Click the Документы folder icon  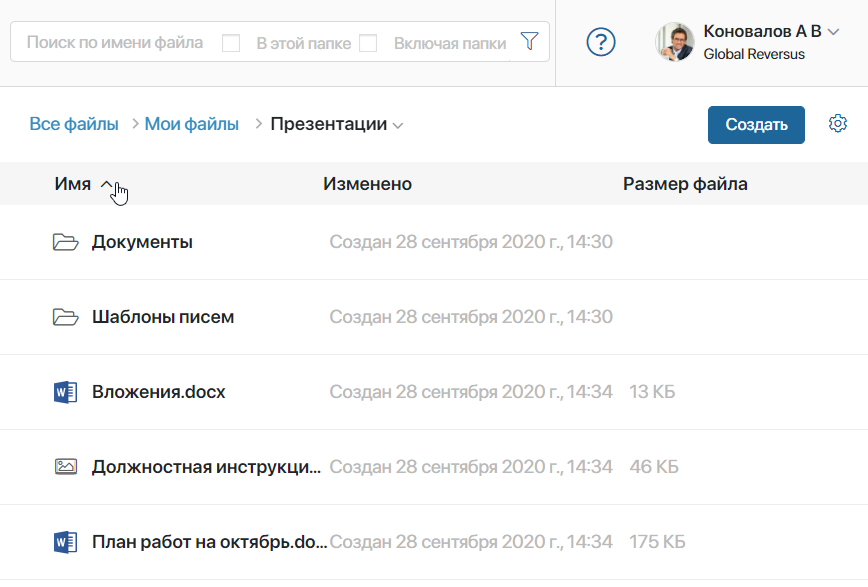point(65,242)
